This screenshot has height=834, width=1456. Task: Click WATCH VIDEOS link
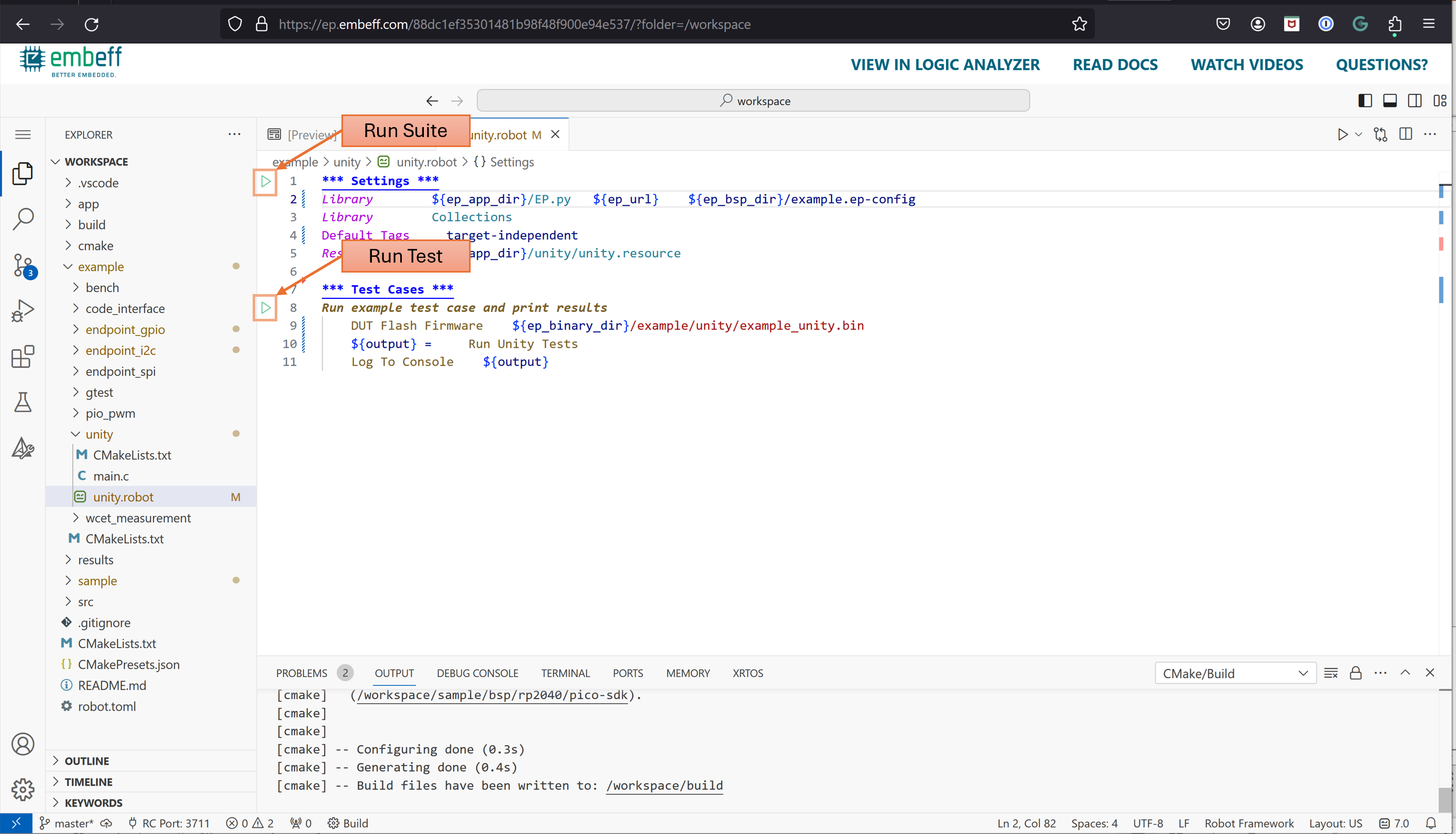[x=1247, y=65]
